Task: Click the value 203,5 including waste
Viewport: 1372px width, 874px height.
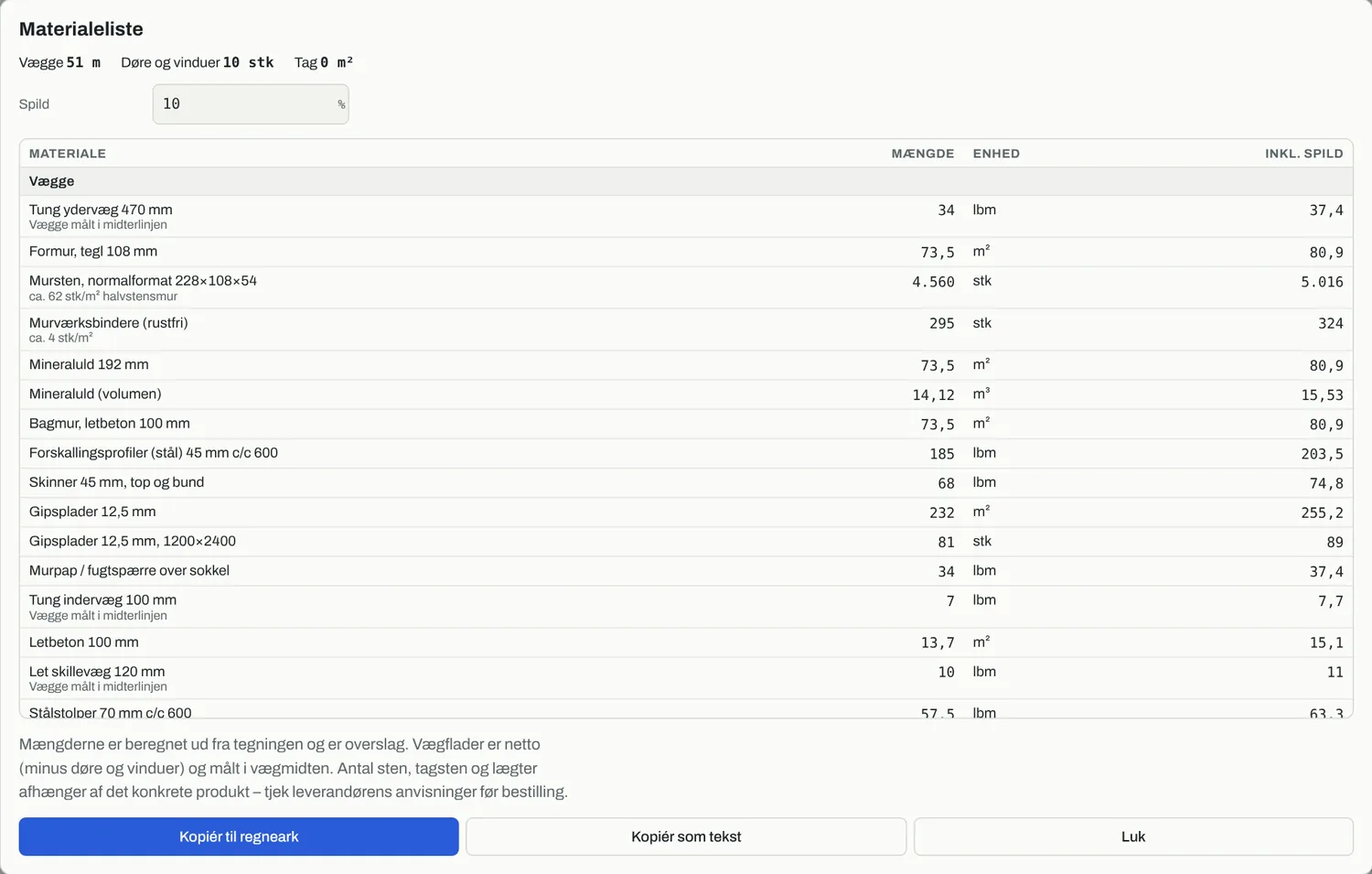Action: (x=1322, y=454)
